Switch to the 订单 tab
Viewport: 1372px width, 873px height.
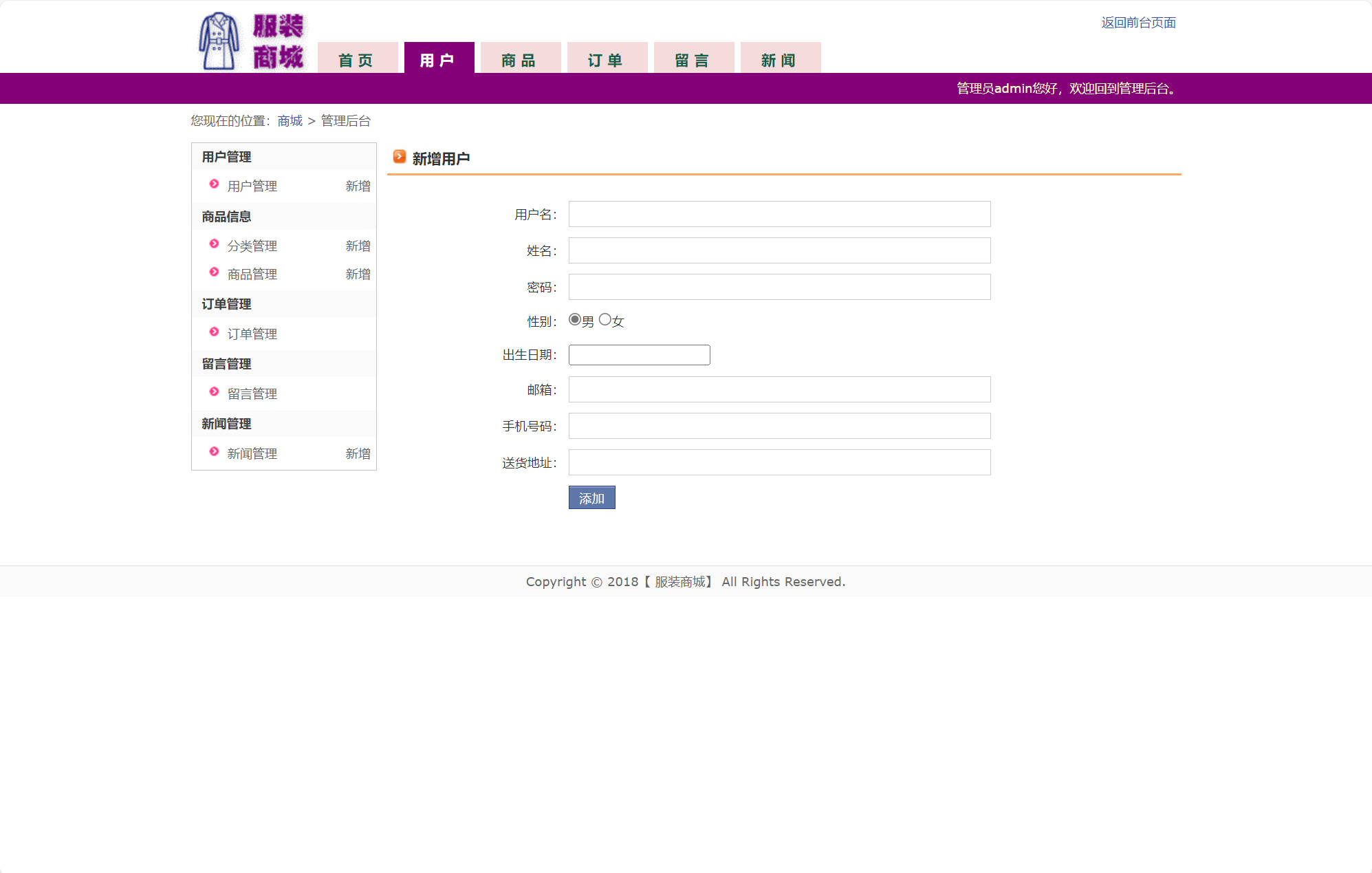tap(607, 60)
